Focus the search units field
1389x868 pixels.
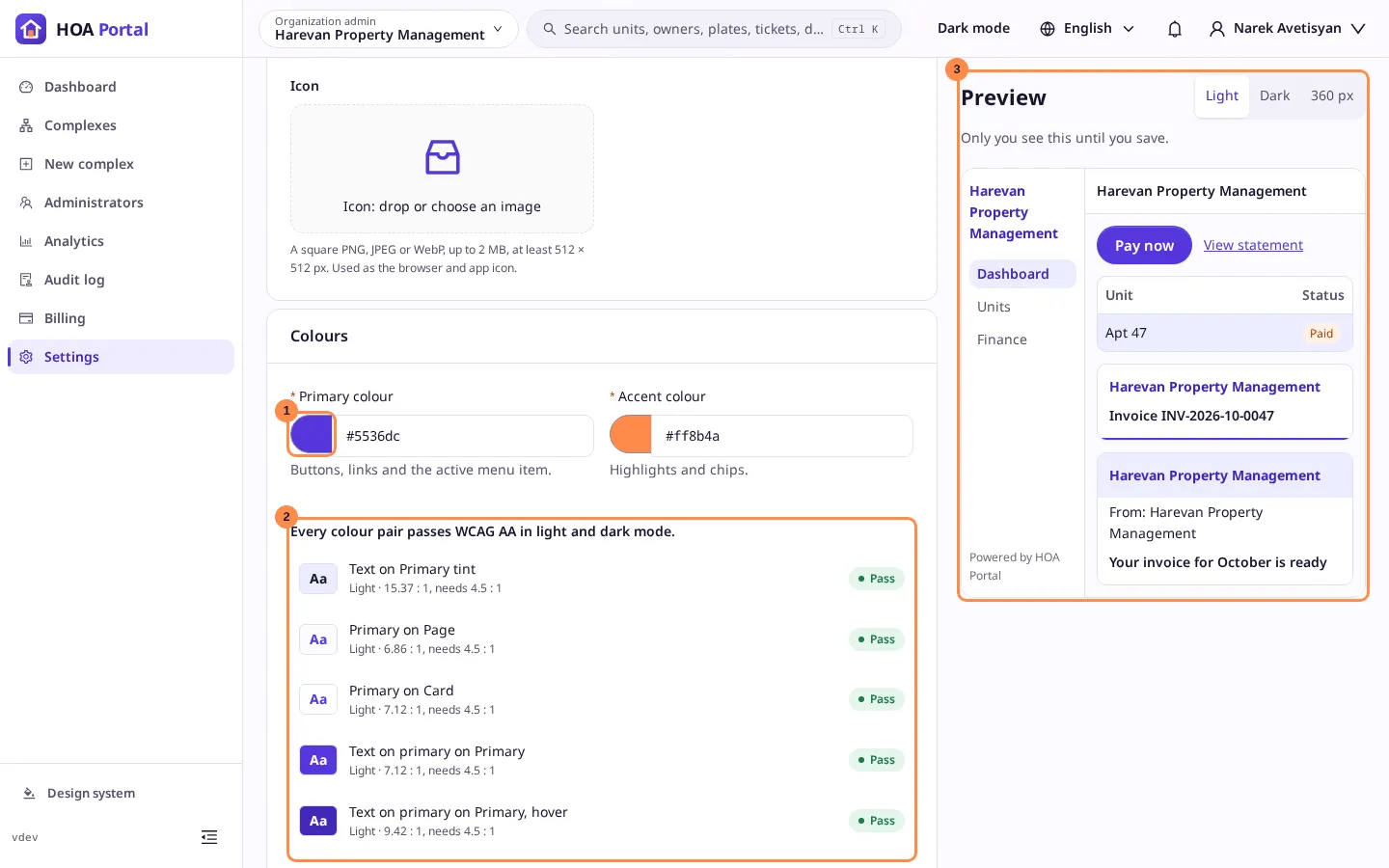[714, 29]
